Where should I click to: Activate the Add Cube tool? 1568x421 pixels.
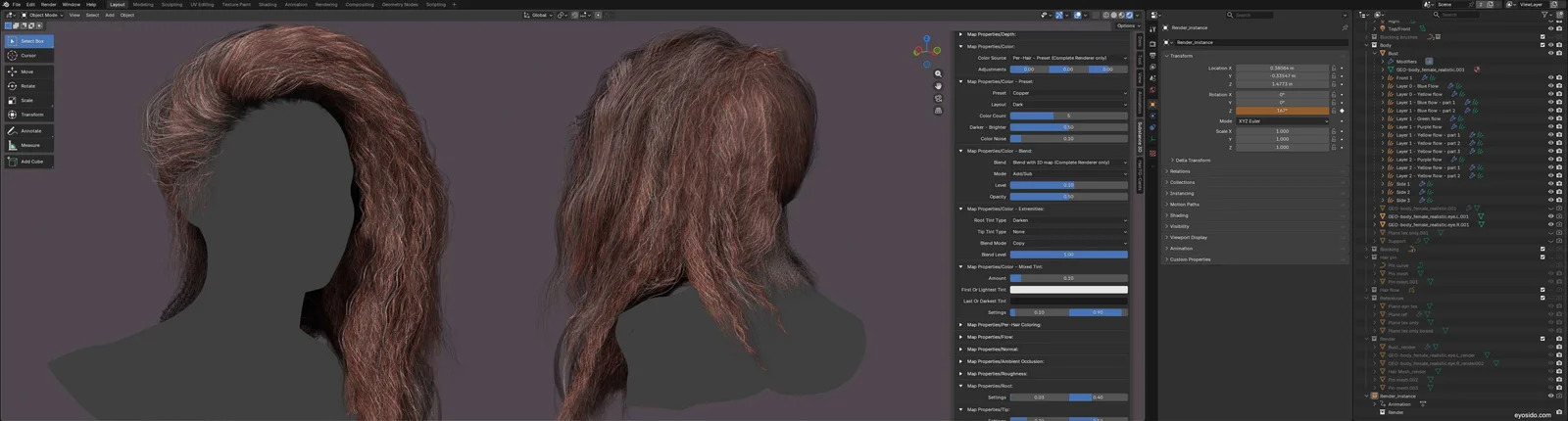tap(28, 162)
